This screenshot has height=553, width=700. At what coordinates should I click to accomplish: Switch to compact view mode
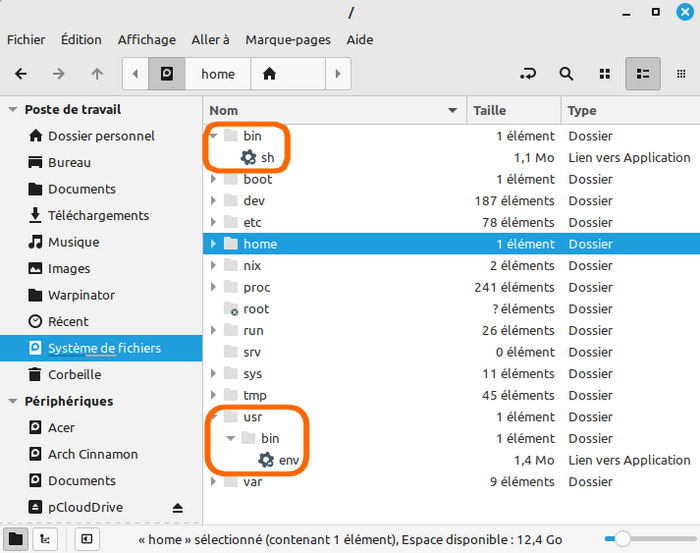click(x=681, y=74)
